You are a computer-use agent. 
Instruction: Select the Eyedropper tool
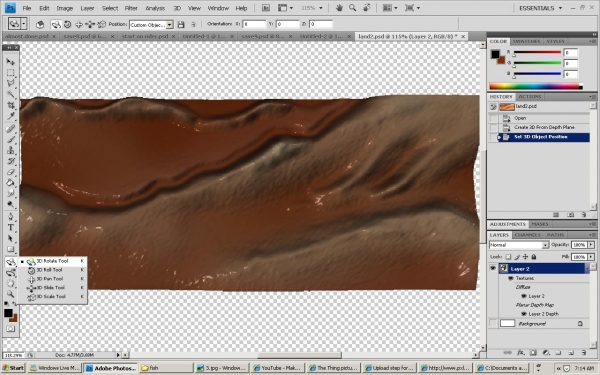click(x=10, y=116)
